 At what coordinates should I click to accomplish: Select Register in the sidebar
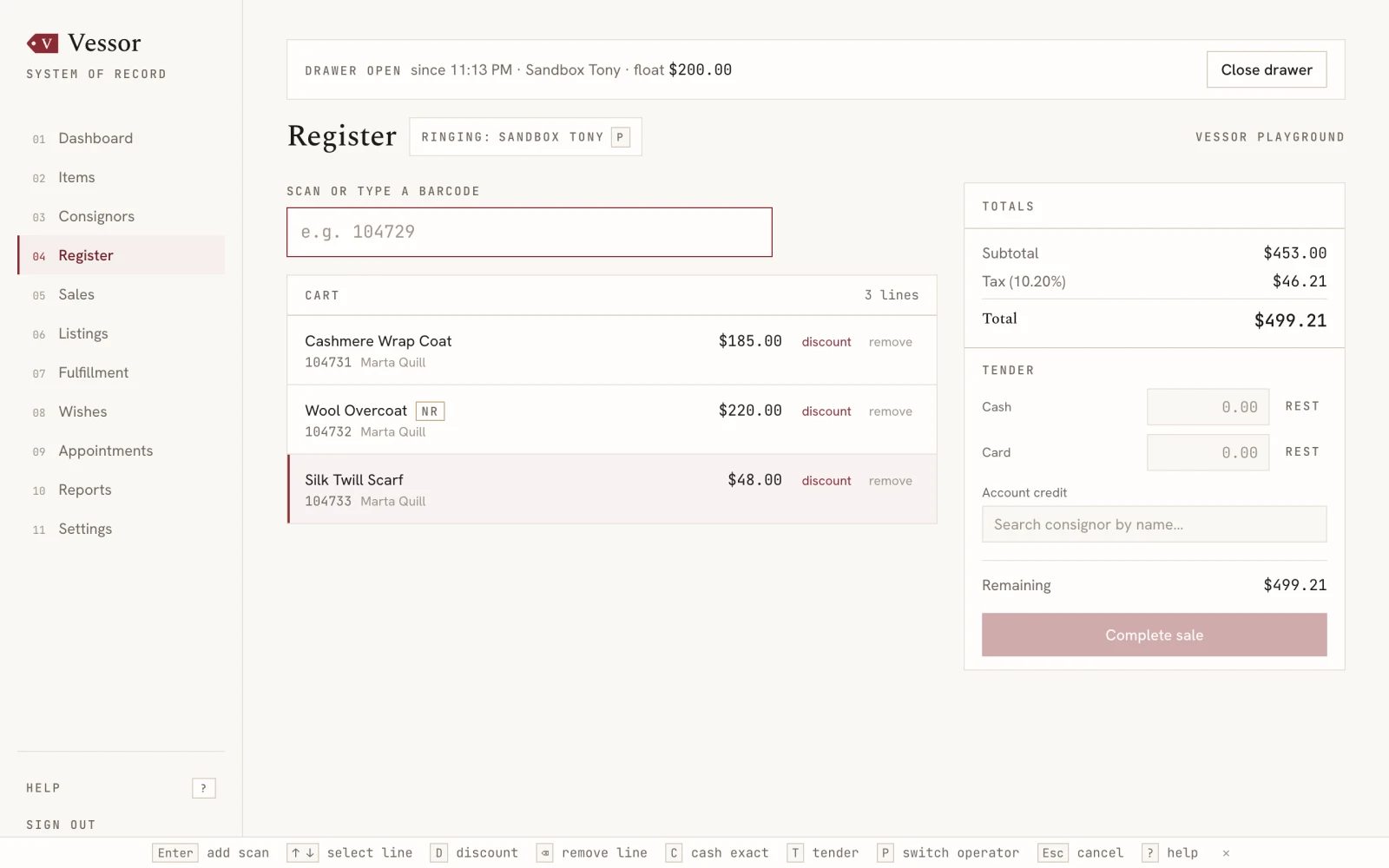click(121, 255)
